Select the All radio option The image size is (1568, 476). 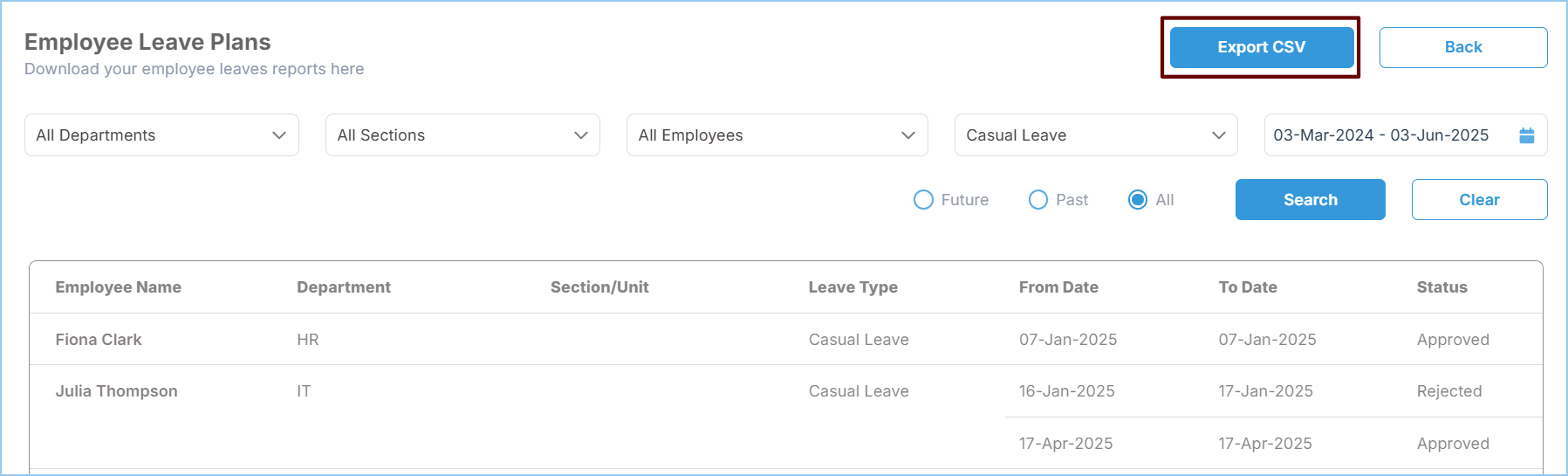click(x=1138, y=200)
